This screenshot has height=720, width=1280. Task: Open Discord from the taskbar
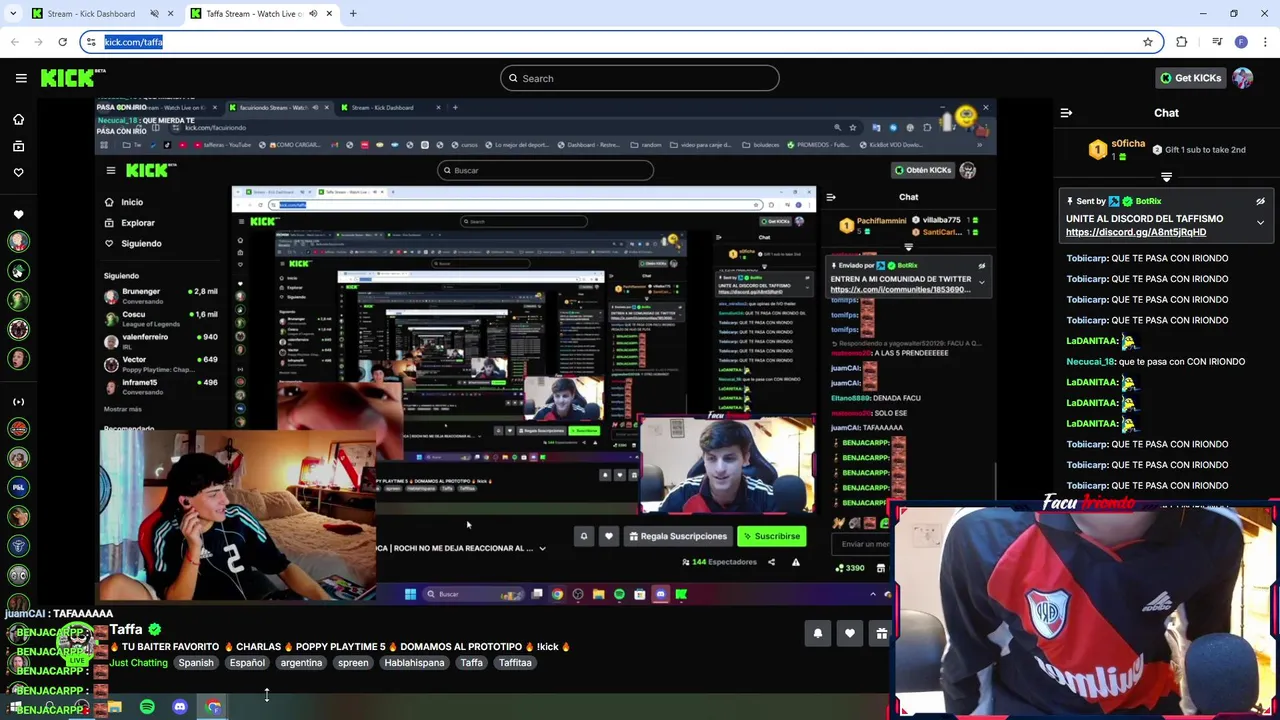180,707
